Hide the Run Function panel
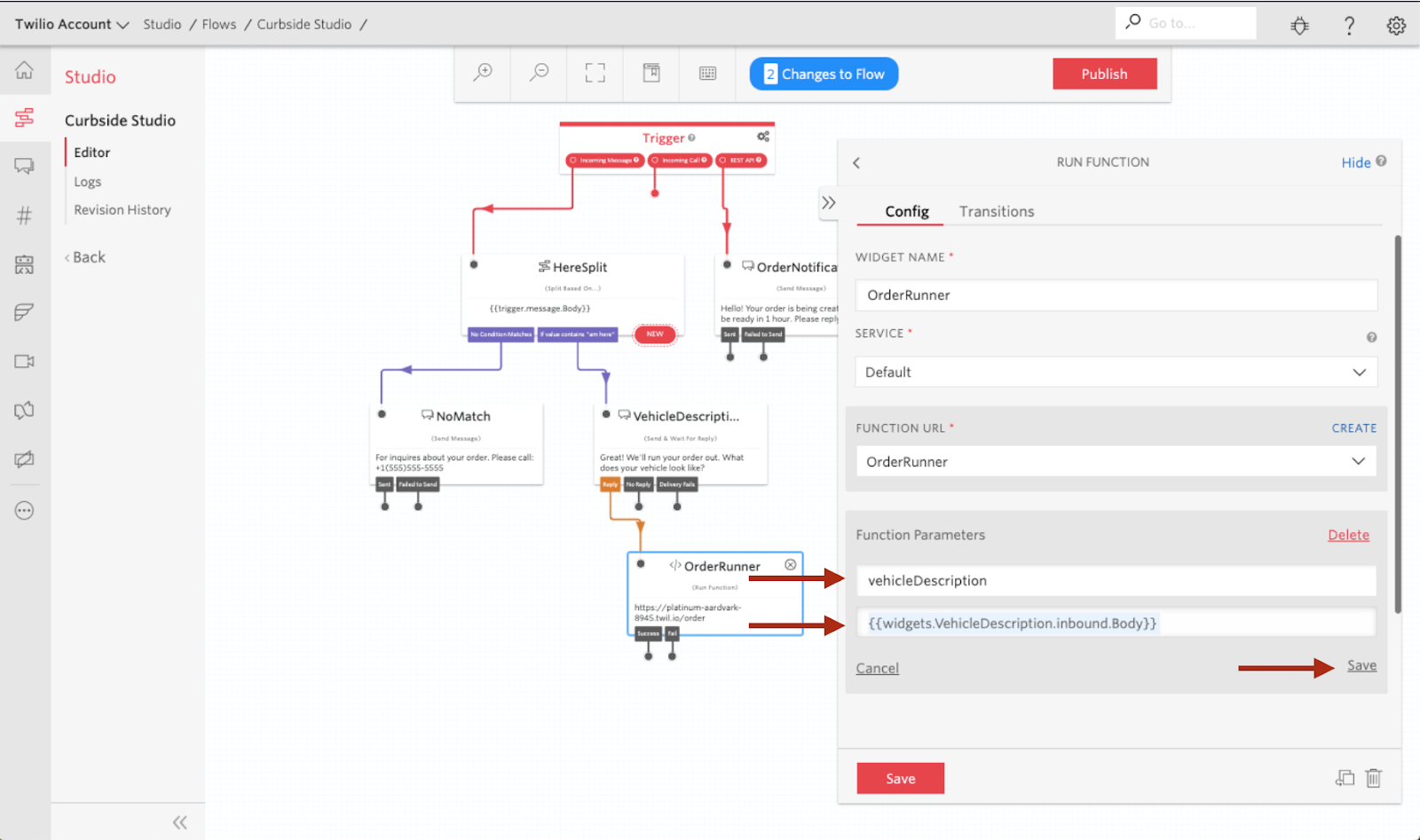Screen dimensions: 1420x840 (x=1356, y=162)
